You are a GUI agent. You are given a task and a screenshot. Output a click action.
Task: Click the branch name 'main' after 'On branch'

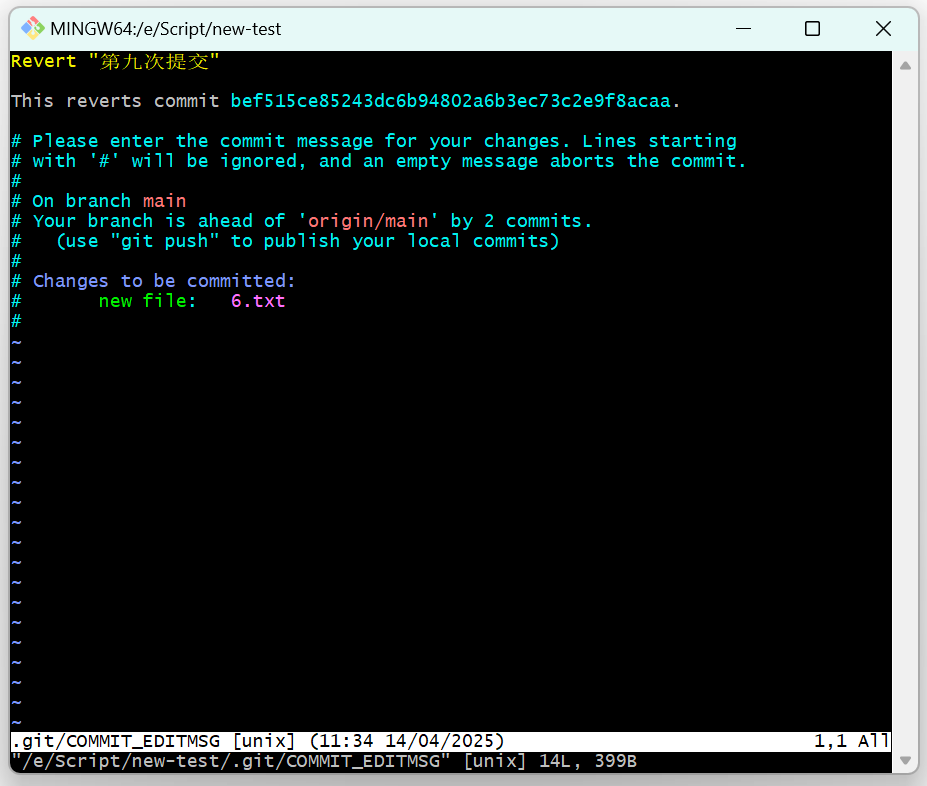click(x=164, y=202)
